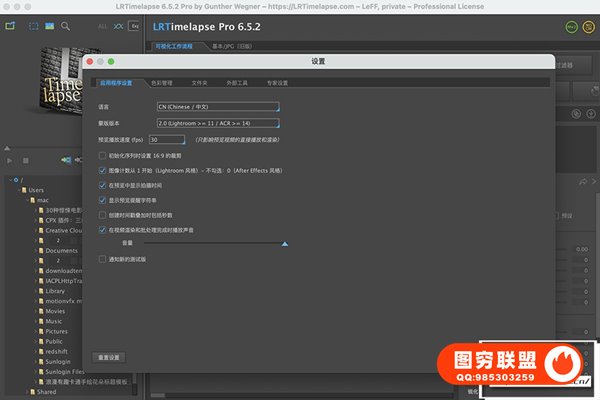The height and width of the screenshot is (400, 600).
Task: Click the XX filter icon
Action: pos(119,27)
